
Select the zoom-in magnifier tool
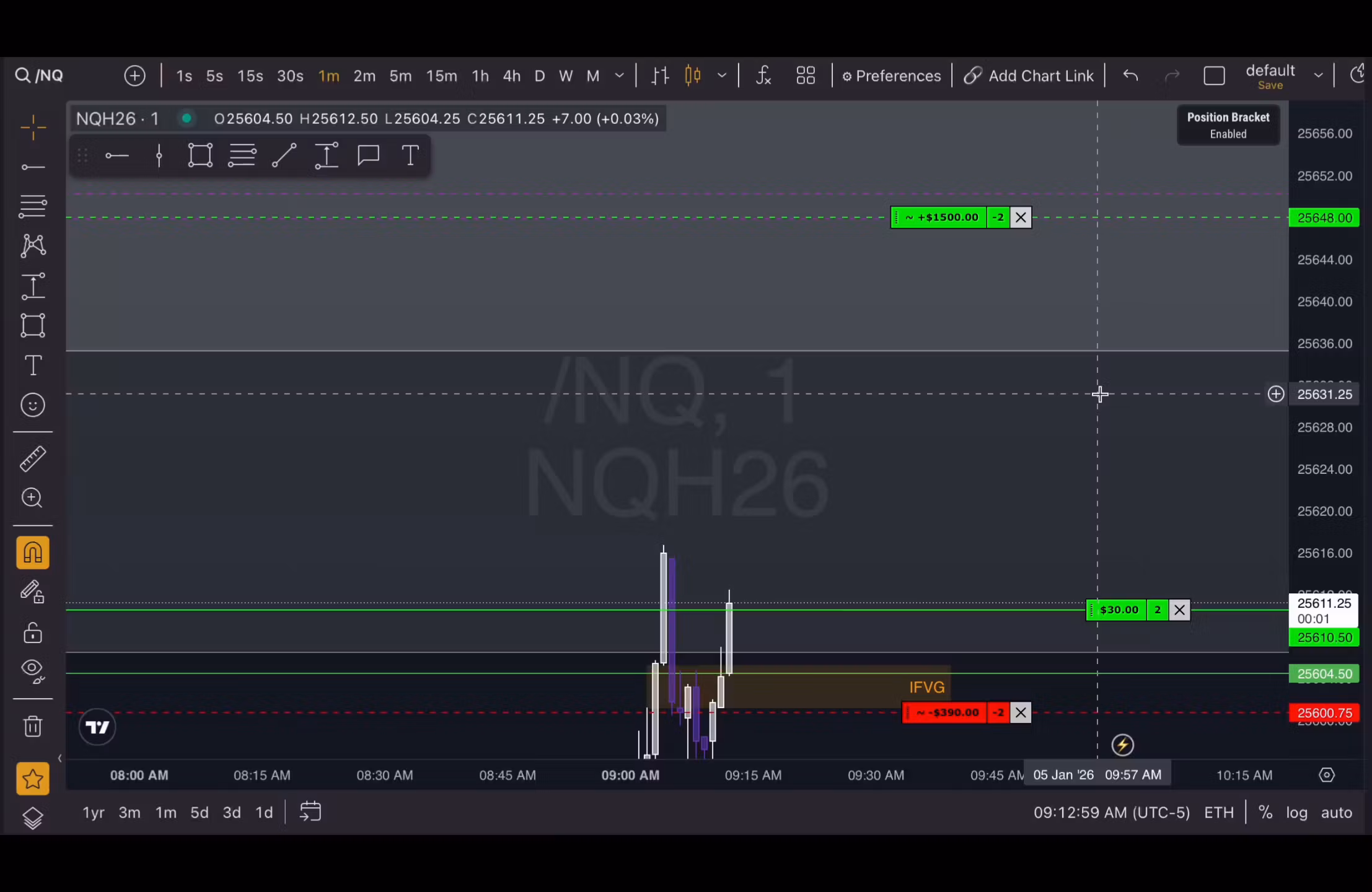point(32,498)
